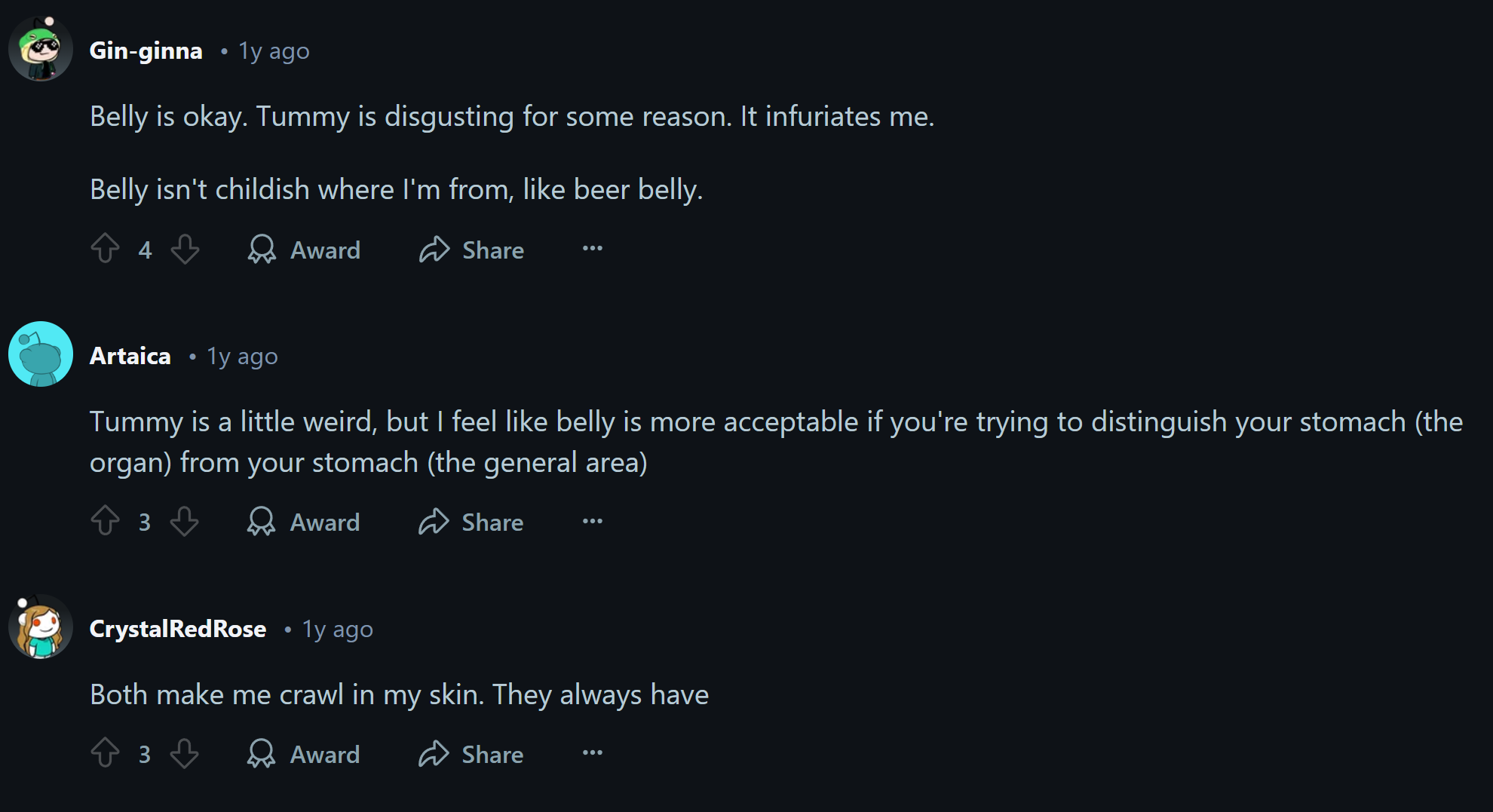Upvote CrystalRedRose's comment

click(105, 753)
